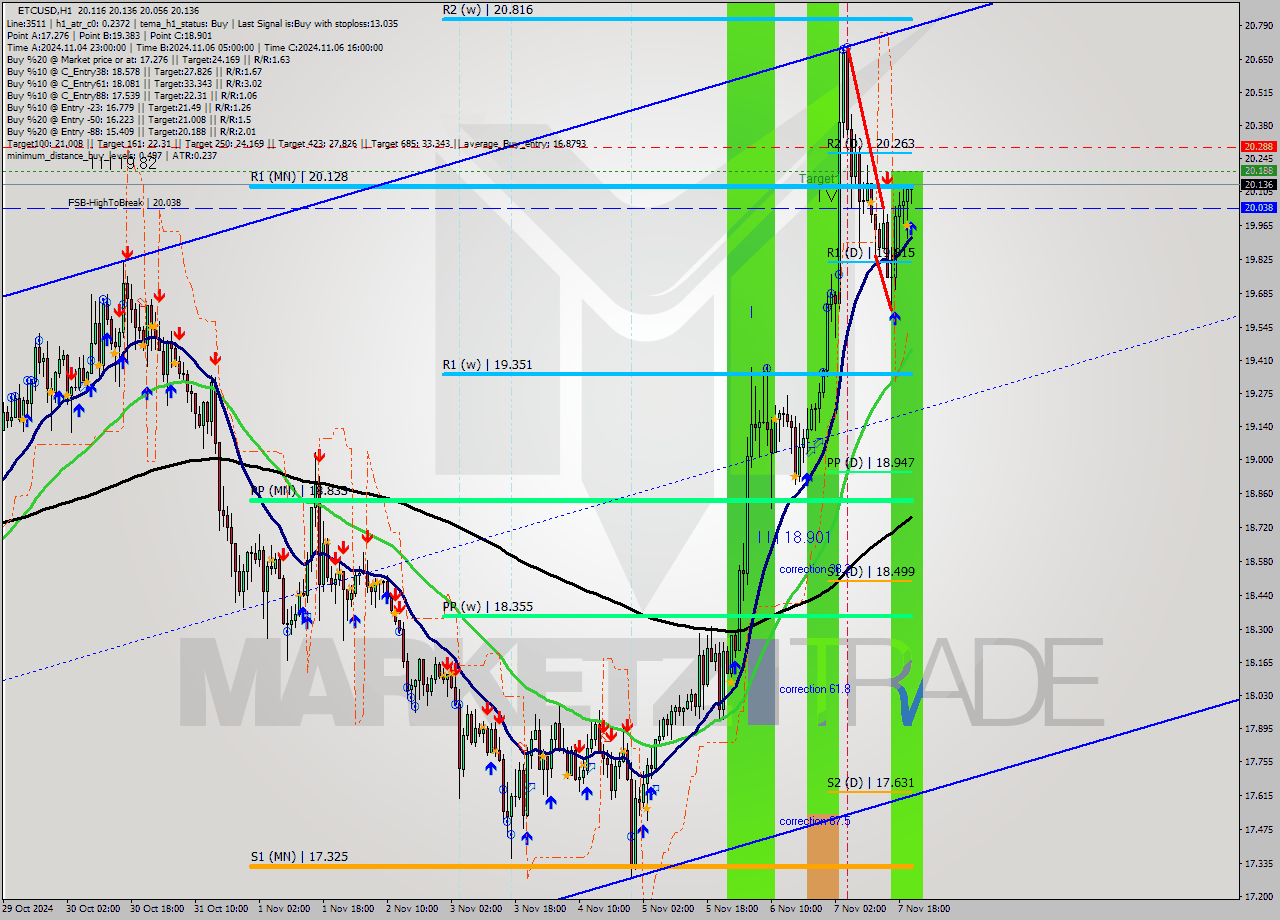Viewport: 1280px width, 920px height.
Task: Click the 17.200 price axis value
Action: click(1258, 896)
